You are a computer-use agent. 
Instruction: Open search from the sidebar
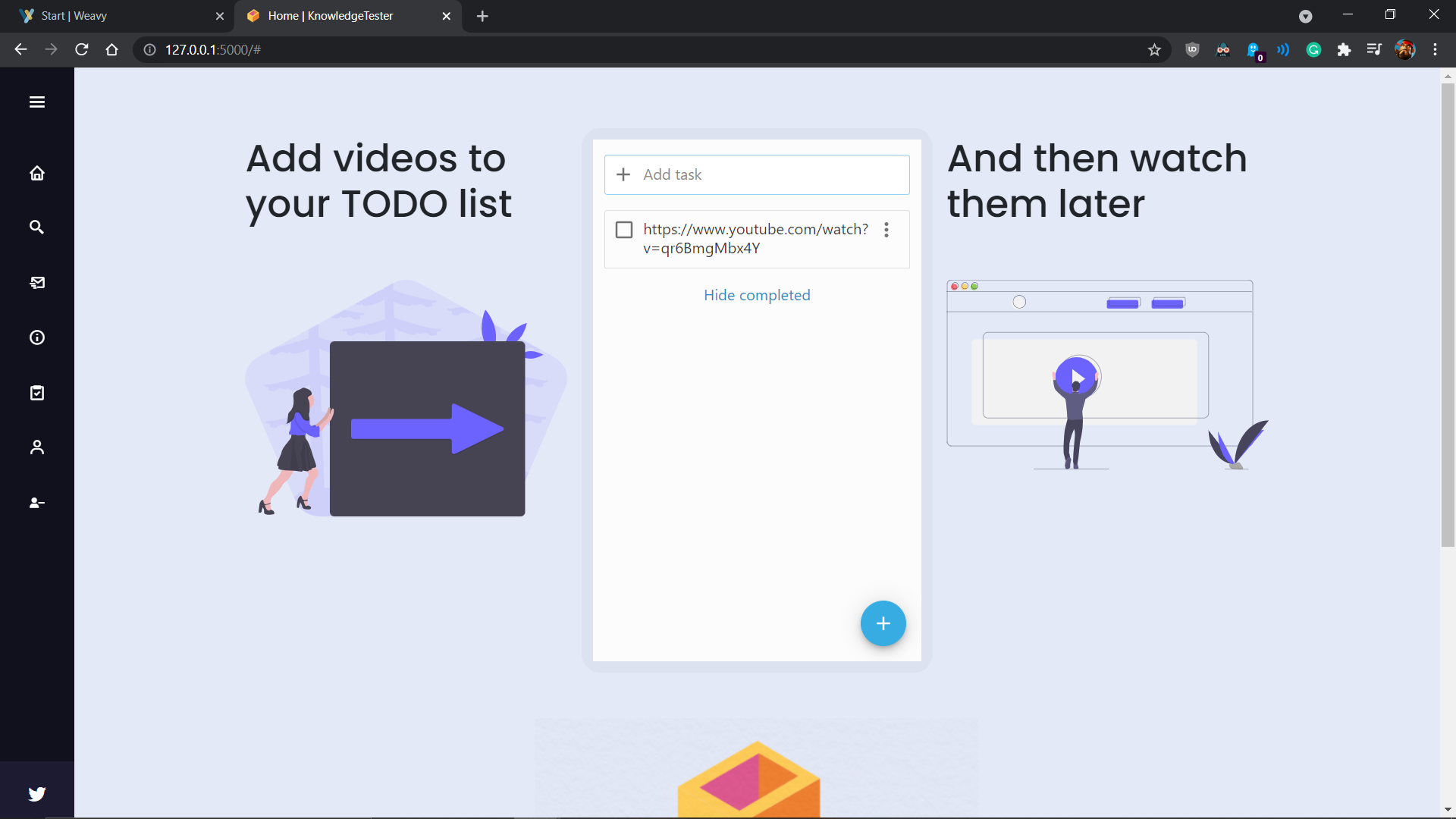[36, 227]
